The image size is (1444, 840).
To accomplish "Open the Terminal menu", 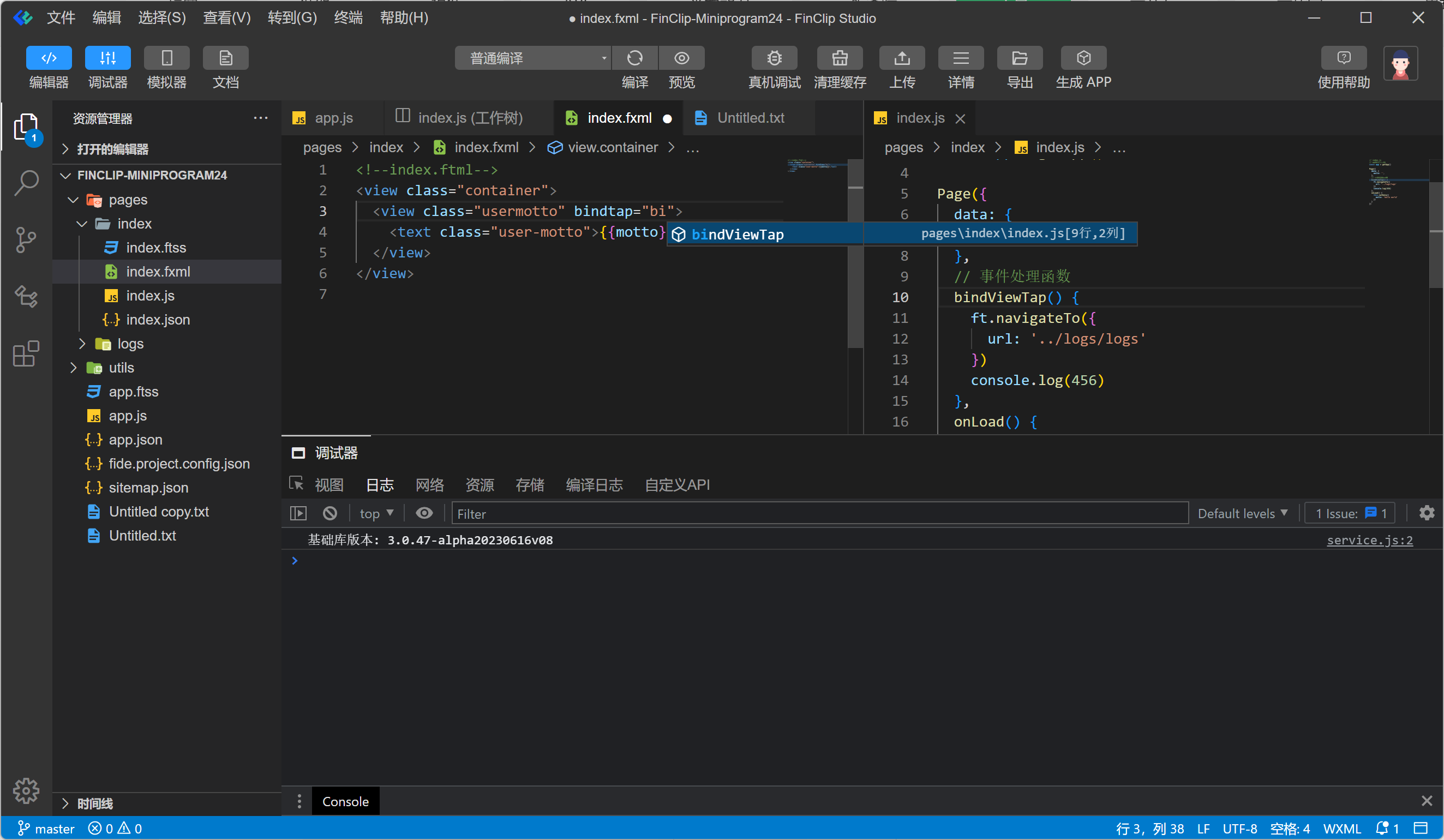I will [348, 18].
